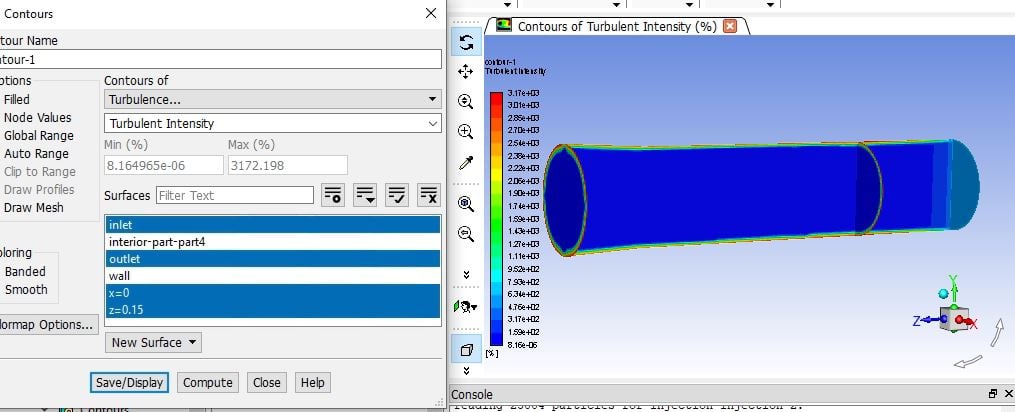Image resolution: width=1015 pixels, height=412 pixels.
Task: Toggle the Auto Range option
Action: click(35, 154)
